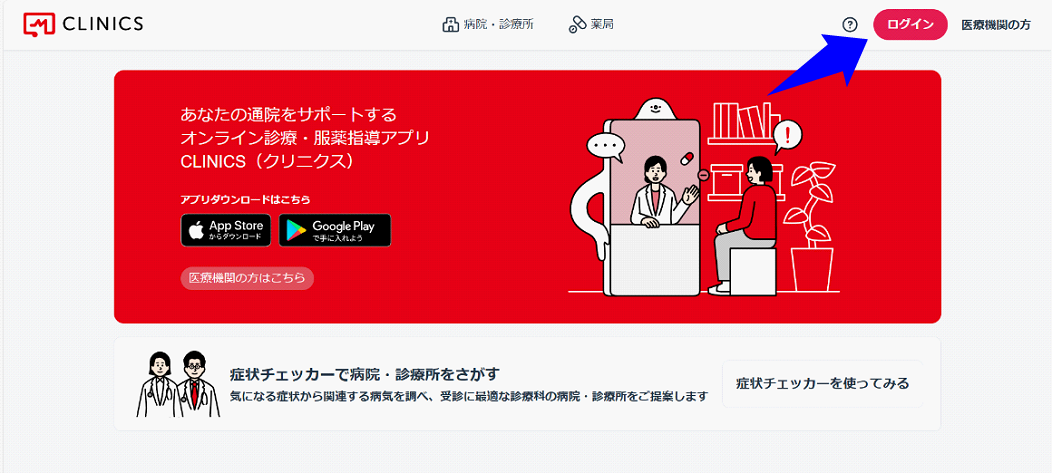Click the hospital building icon in the header
The height and width of the screenshot is (473, 1052).
point(450,25)
